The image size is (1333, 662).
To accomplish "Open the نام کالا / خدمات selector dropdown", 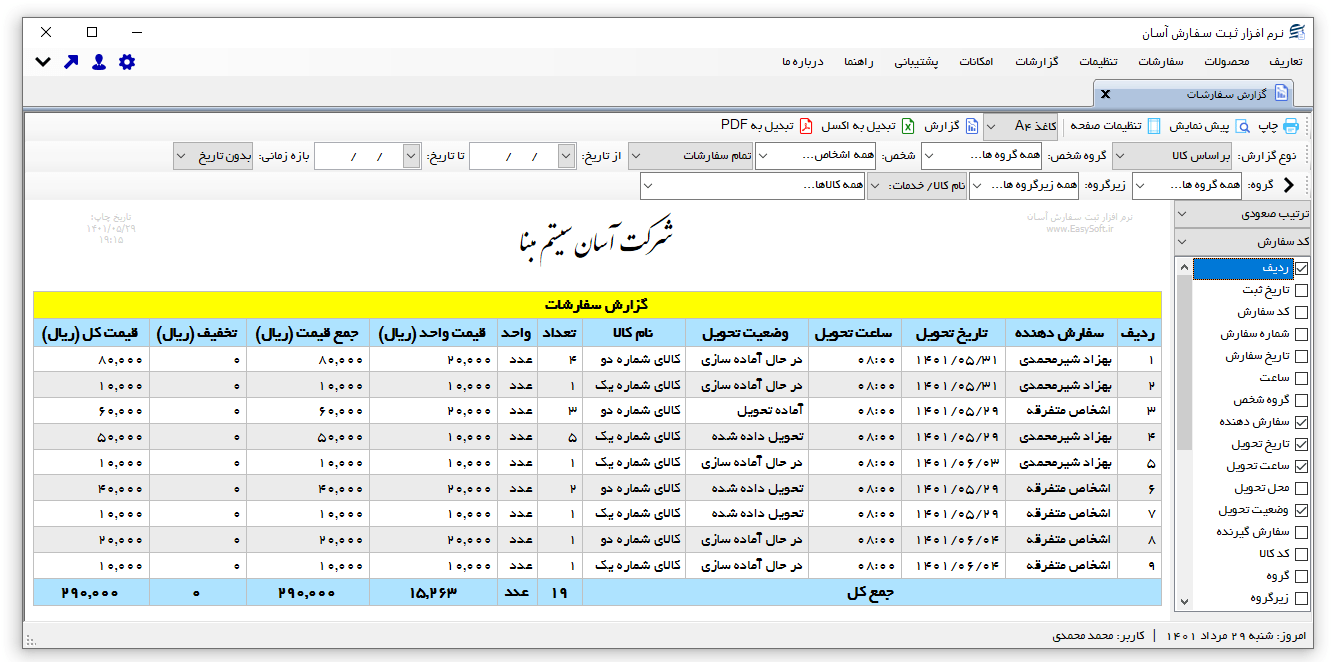I will [917, 186].
